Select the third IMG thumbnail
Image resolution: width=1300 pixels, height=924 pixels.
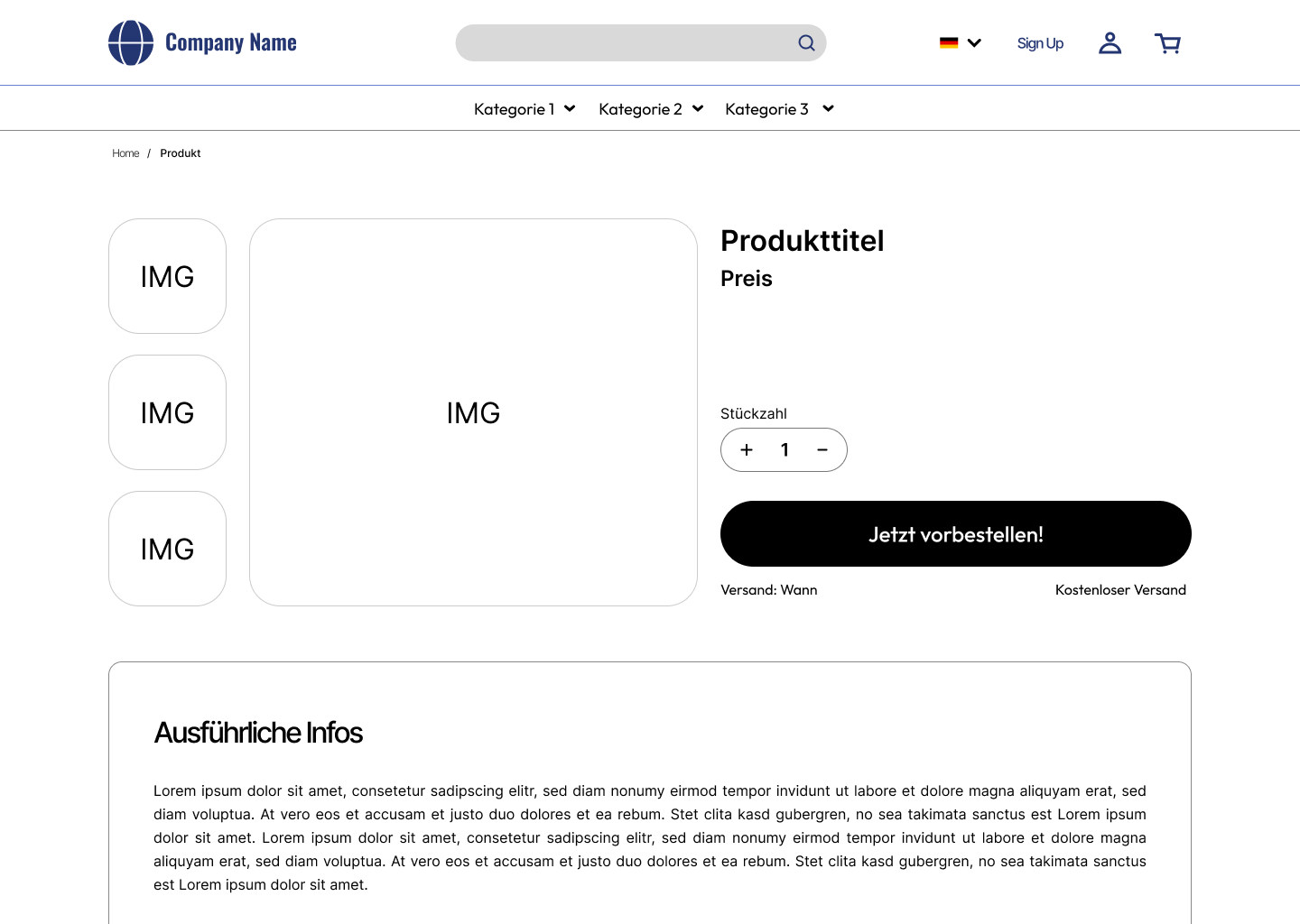click(x=167, y=549)
